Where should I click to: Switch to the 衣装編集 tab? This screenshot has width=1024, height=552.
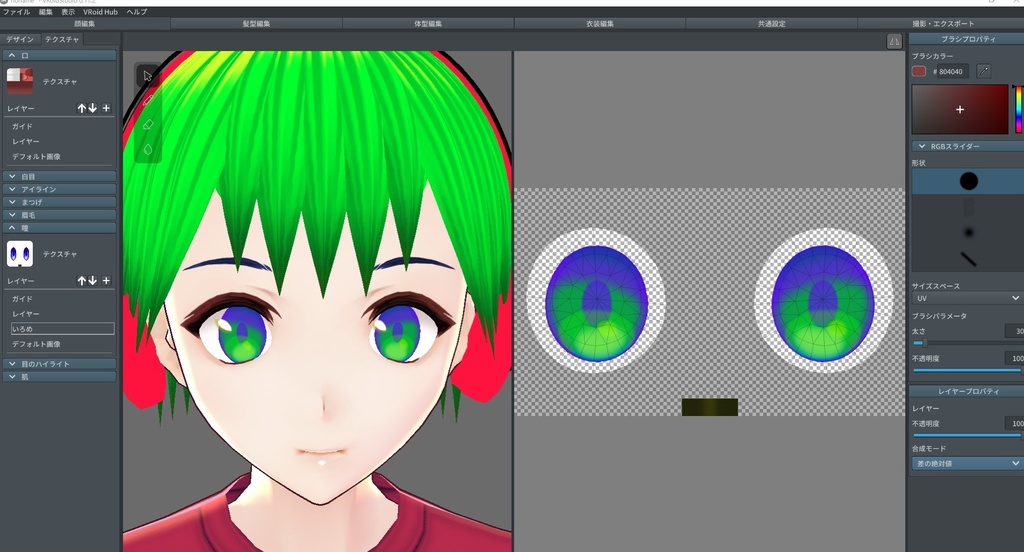click(600, 24)
